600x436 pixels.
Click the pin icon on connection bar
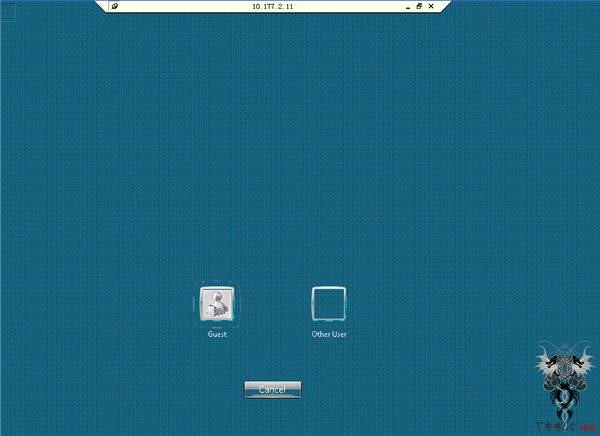point(115,6)
